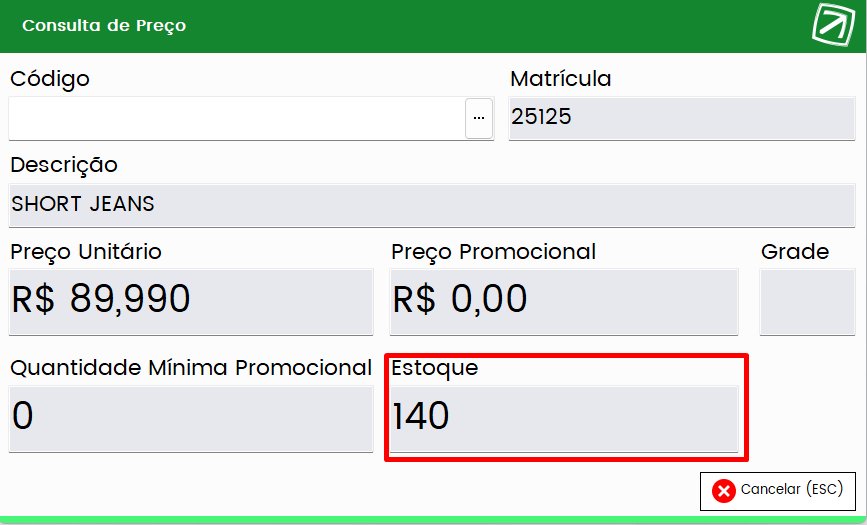The image size is (867, 525).
Task: Click the Preço Promocional label
Action: 493,252
